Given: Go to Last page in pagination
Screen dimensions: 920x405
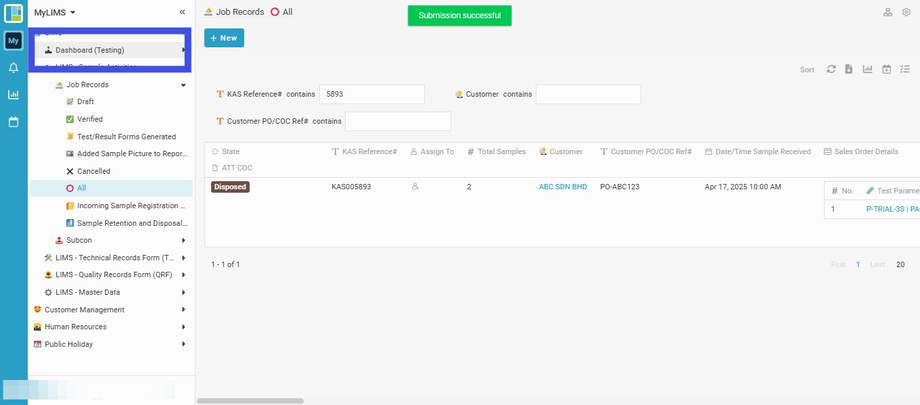Looking at the screenshot, I should coord(877,265).
